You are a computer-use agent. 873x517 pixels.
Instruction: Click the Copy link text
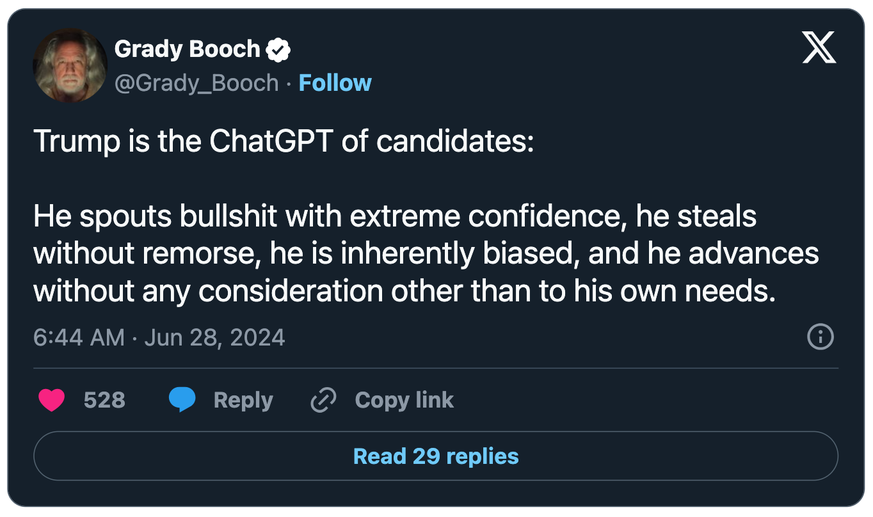point(404,400)
